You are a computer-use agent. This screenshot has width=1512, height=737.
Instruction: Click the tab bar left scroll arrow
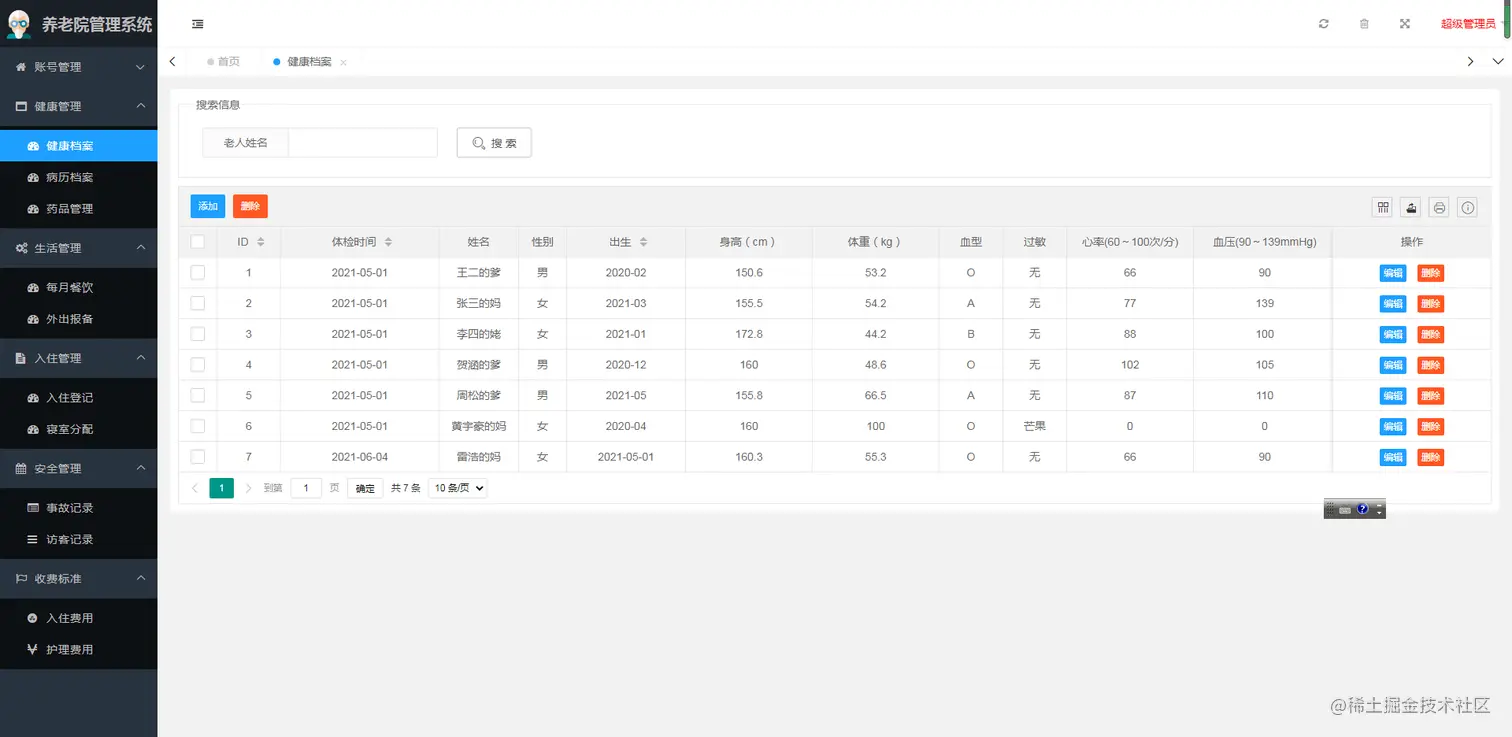(x=172, y=62)
